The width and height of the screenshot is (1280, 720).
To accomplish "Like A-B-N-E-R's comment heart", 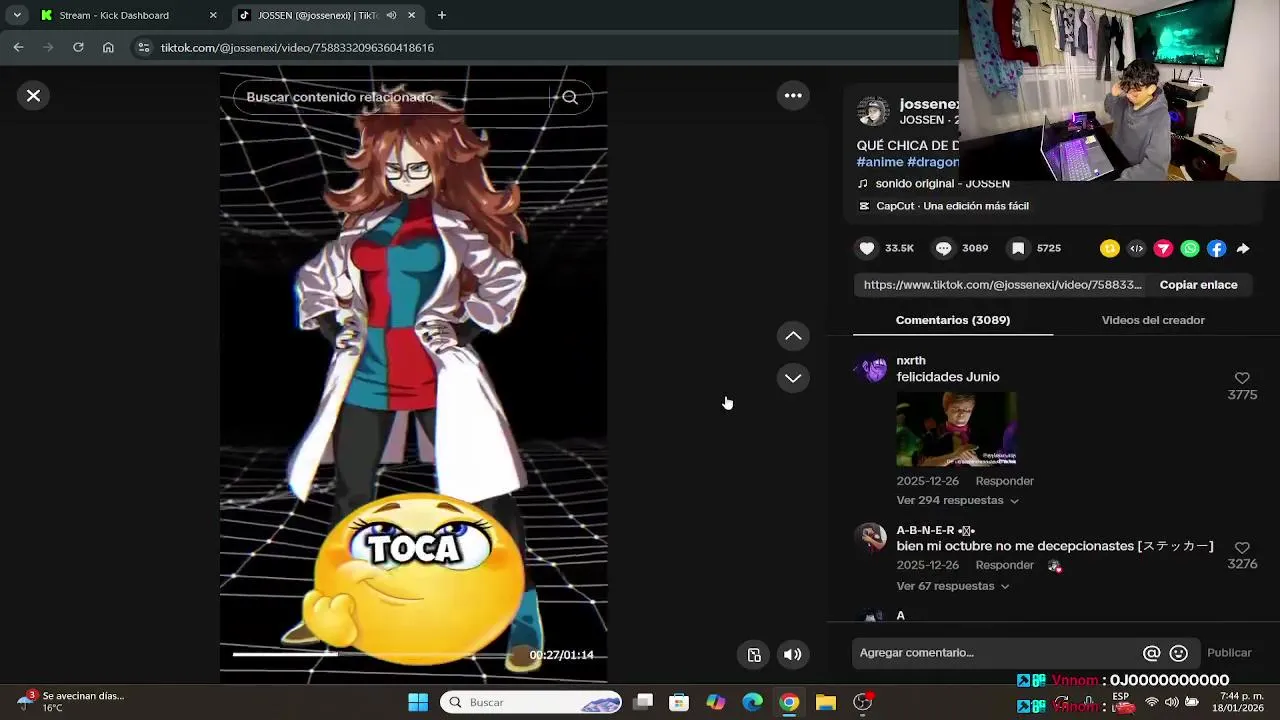I will coord(1242,548).
